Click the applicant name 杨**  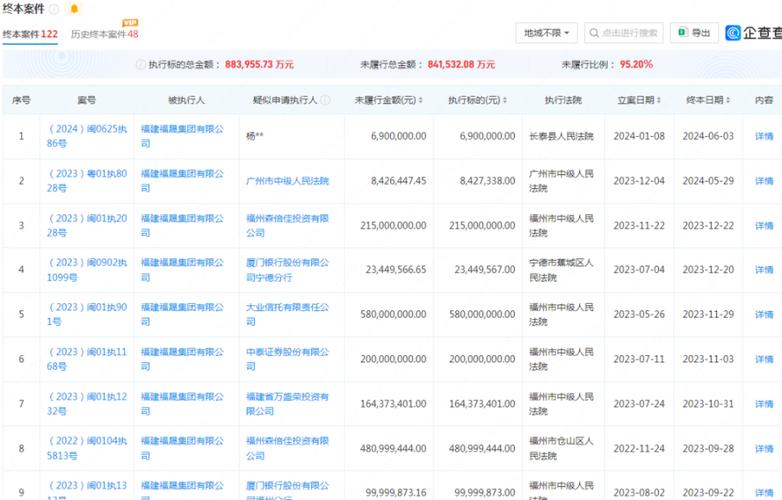pos(254,136)
